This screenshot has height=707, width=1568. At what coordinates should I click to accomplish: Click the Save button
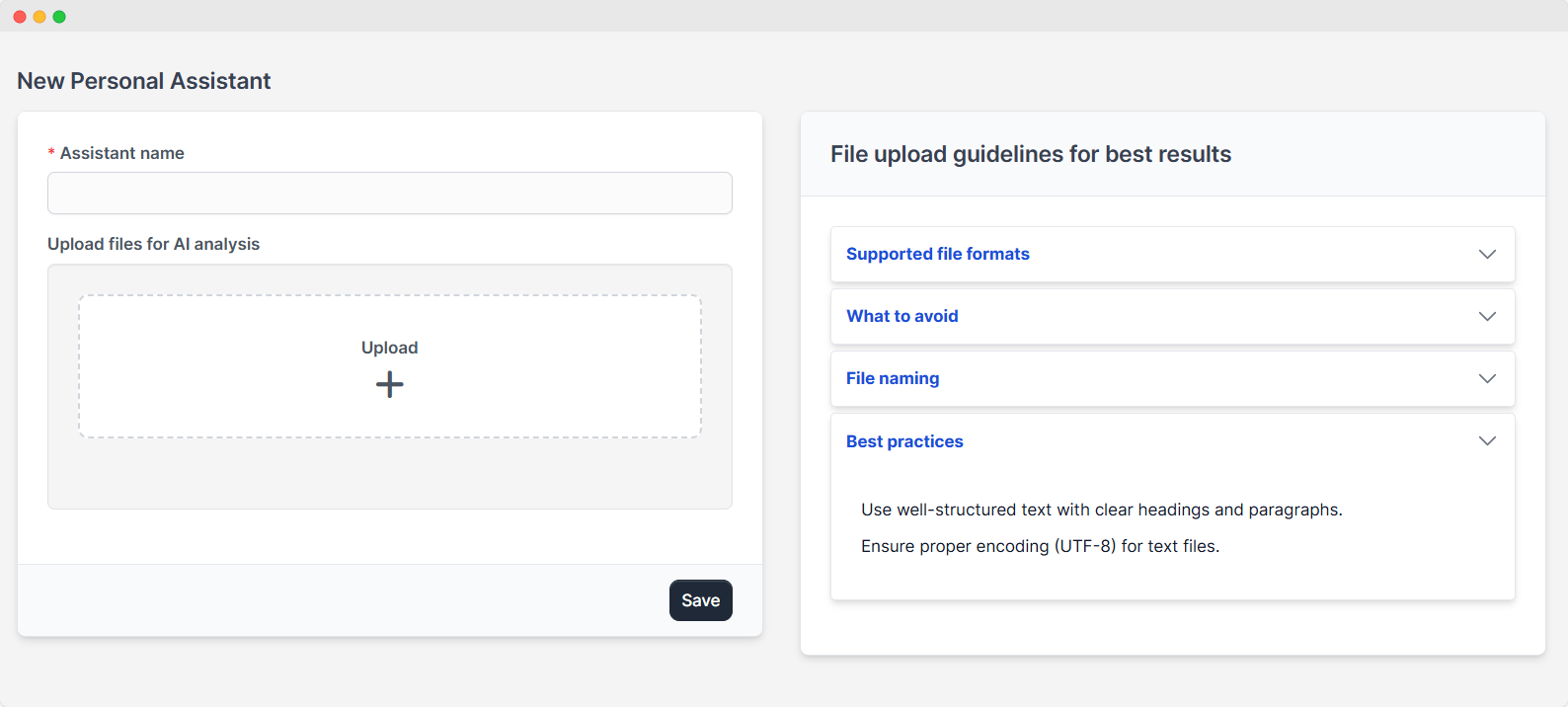[700, 600]
